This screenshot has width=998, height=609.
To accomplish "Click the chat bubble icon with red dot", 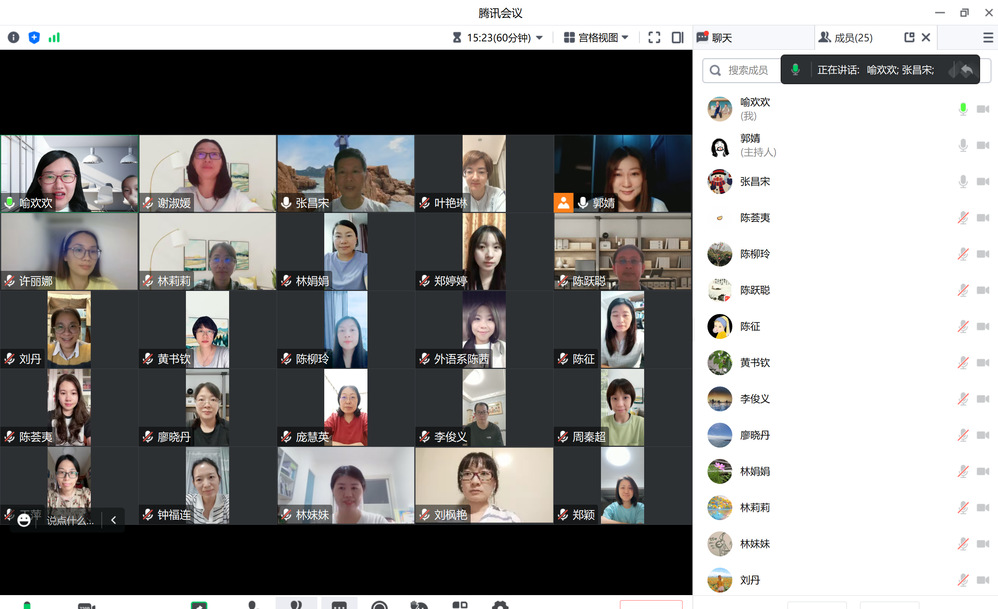I will 702,38.
